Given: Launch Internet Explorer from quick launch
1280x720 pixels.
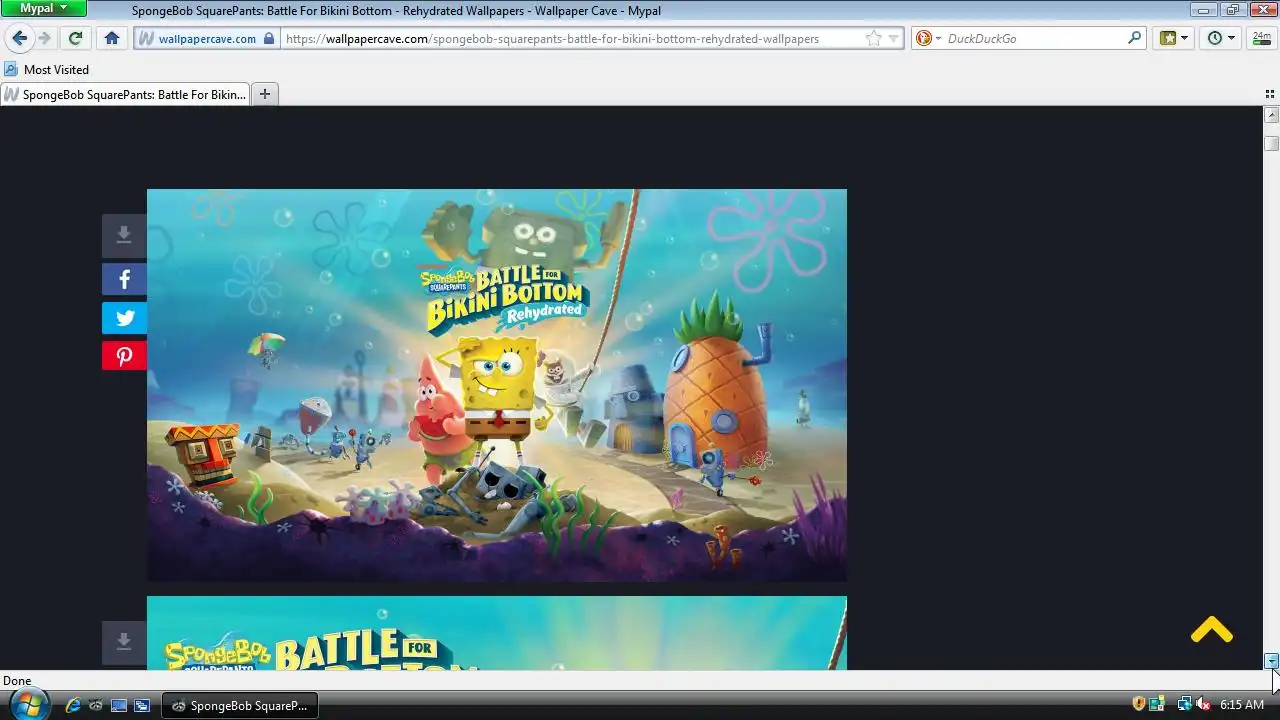Looking at the screenshot, I should click(x=73, y=705).
